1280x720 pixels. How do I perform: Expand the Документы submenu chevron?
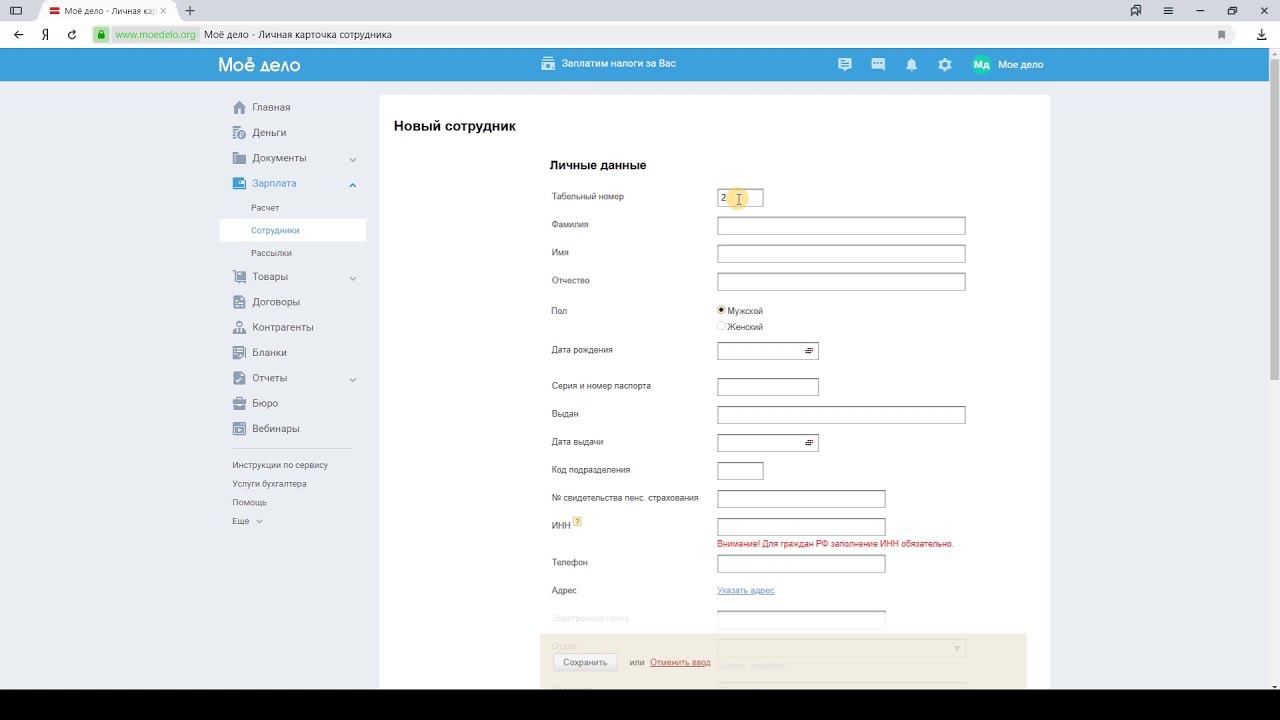coord(353,159)
